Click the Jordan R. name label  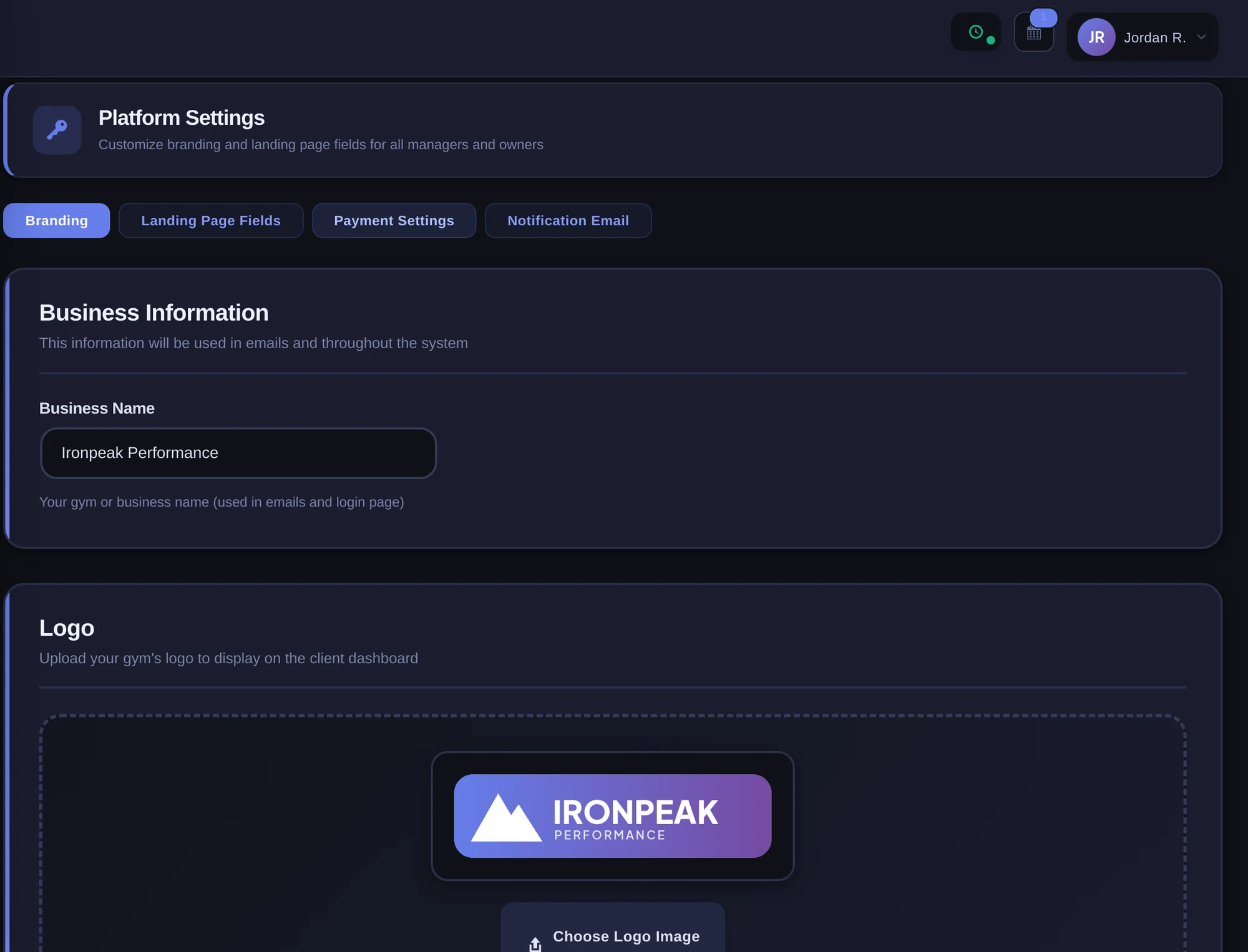pyautogui.click(x=1155, y=37)
